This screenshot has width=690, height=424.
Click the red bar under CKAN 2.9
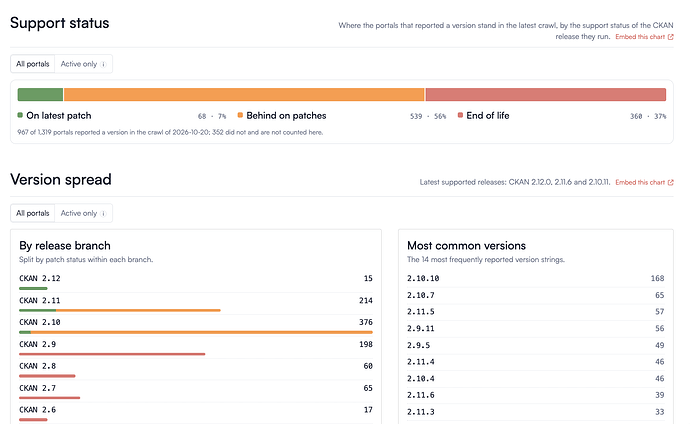[x=112, y=354]
